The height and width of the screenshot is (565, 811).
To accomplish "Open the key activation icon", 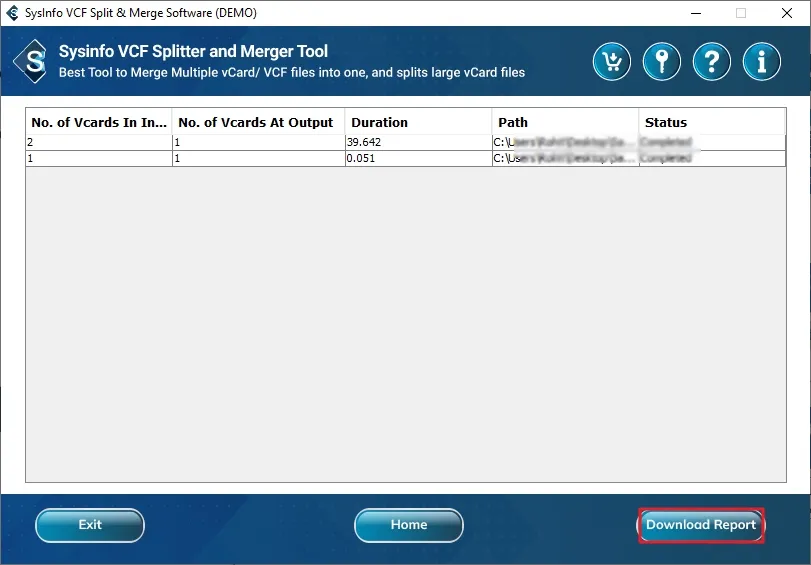I will (x=662, y=62).
